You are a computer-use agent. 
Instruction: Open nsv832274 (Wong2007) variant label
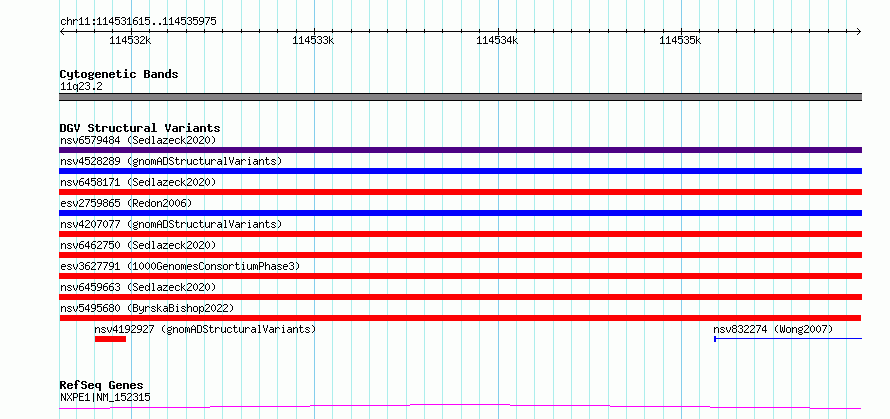[773, 329]
